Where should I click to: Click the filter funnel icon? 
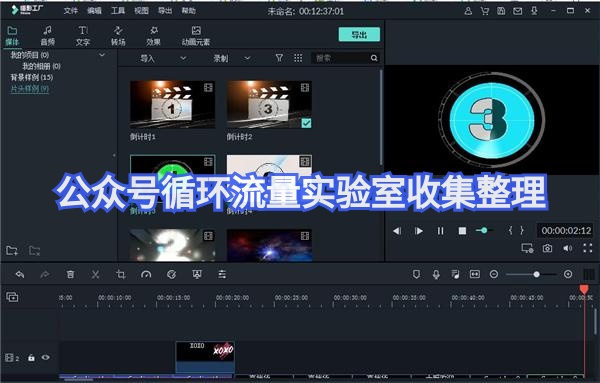(279, 58)
